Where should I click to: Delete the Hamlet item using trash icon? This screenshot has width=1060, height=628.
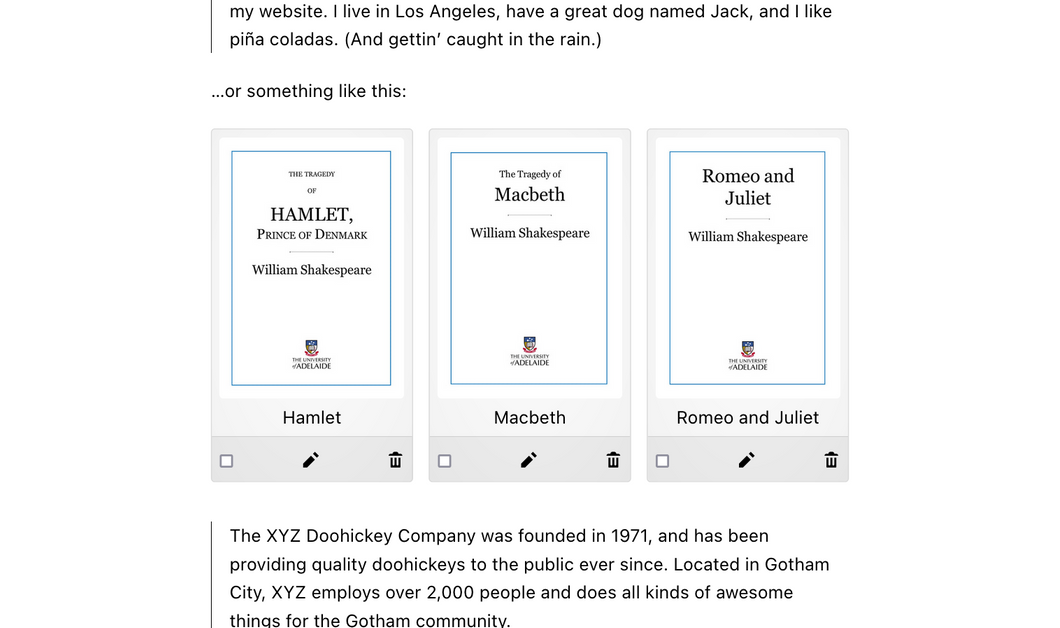(395, 460)
